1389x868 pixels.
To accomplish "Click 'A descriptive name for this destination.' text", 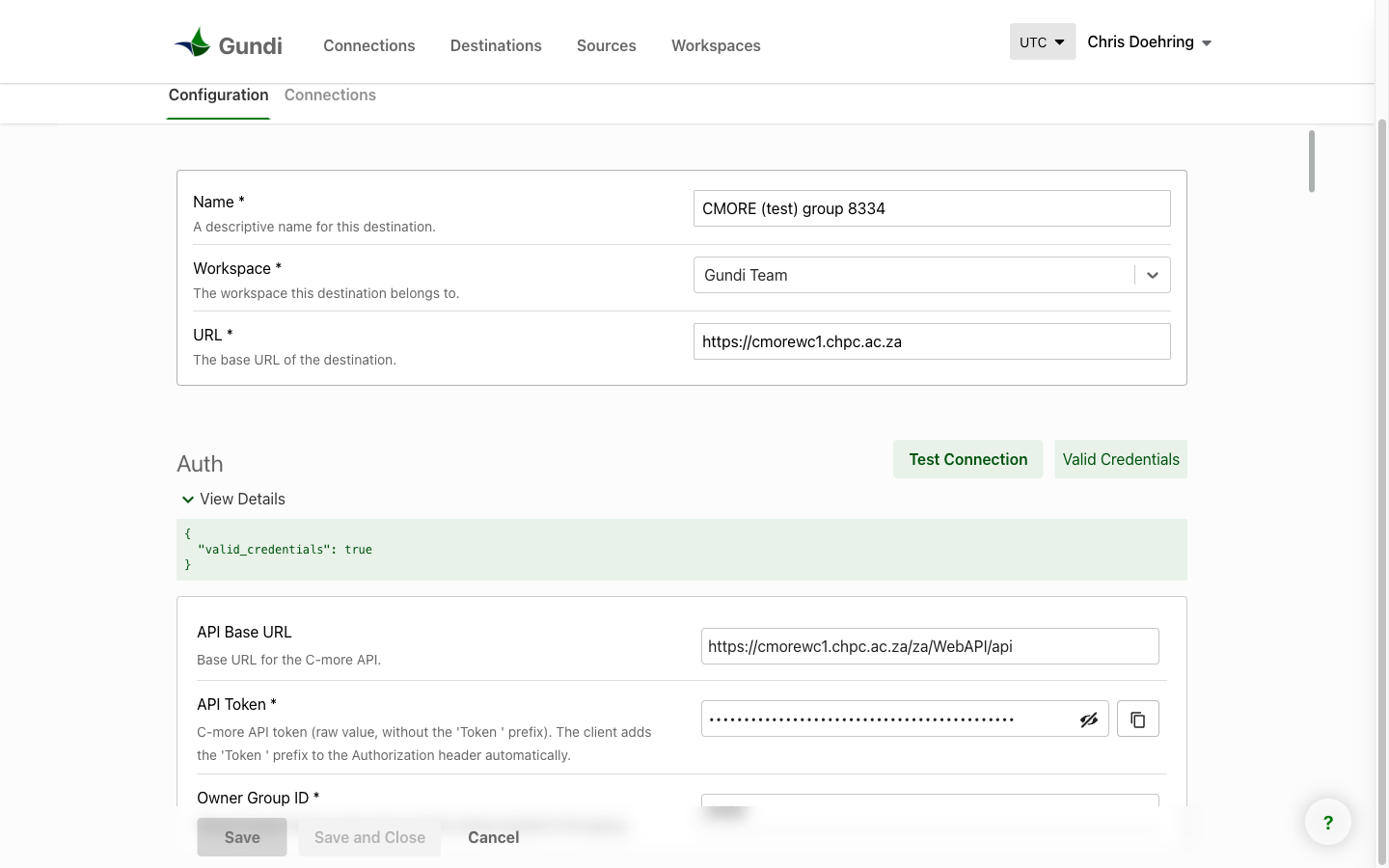I will tap(314, 227).
